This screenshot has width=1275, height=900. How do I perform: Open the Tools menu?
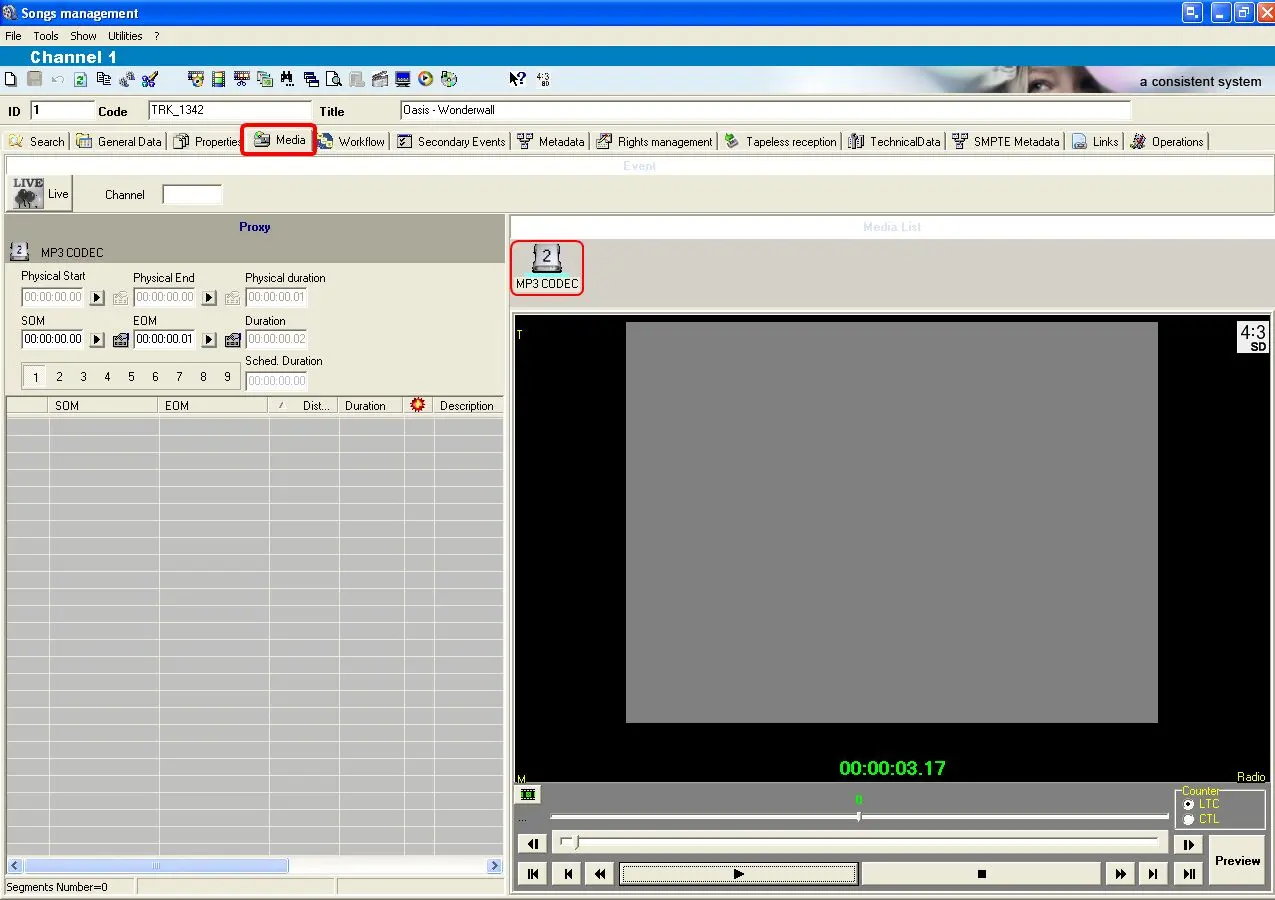coord(46,36)
